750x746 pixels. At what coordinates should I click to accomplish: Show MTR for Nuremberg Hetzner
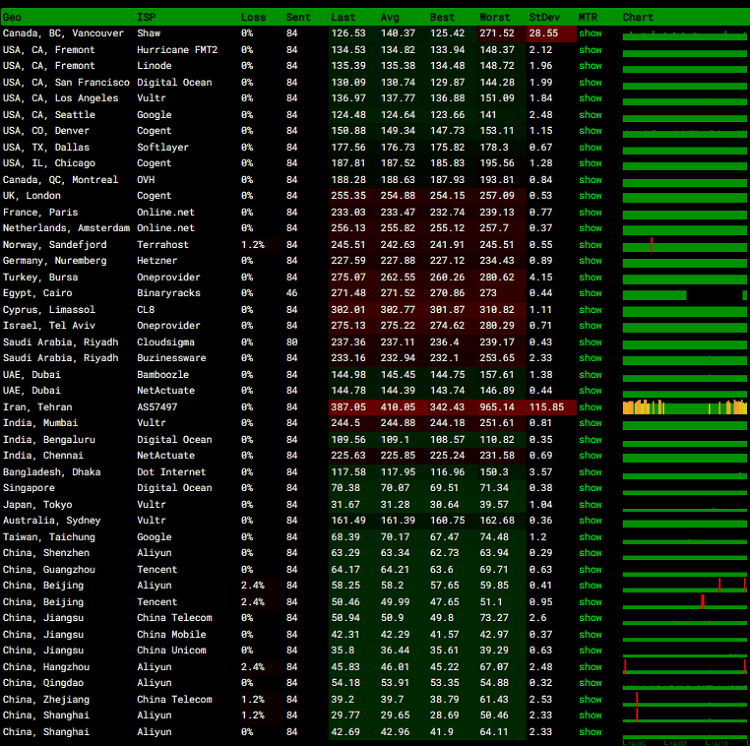pyautogui.click(x=590, y=261)
